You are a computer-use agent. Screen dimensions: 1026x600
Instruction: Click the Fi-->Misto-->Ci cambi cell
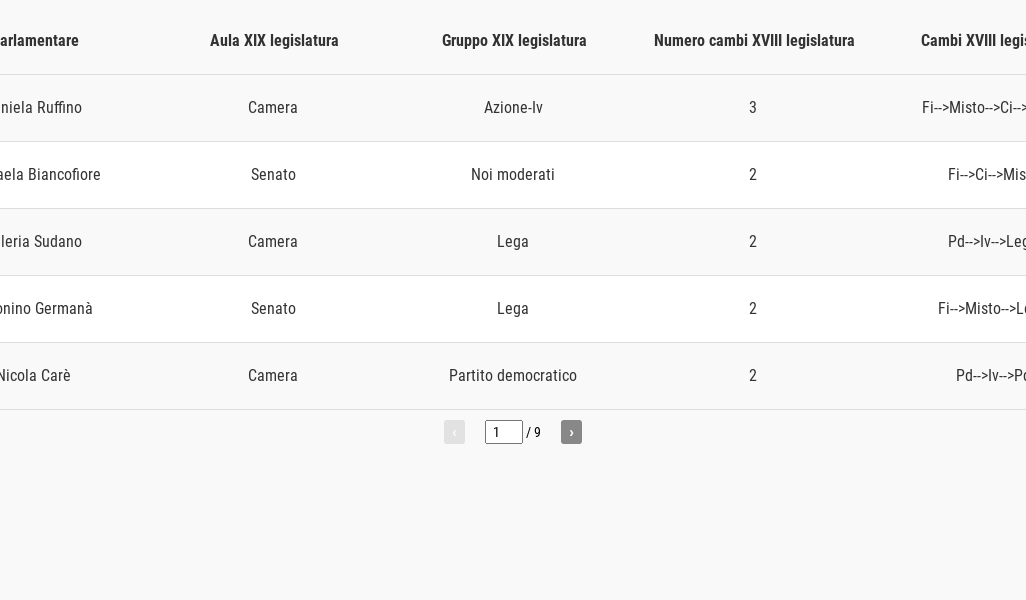[x=974, y=107]
